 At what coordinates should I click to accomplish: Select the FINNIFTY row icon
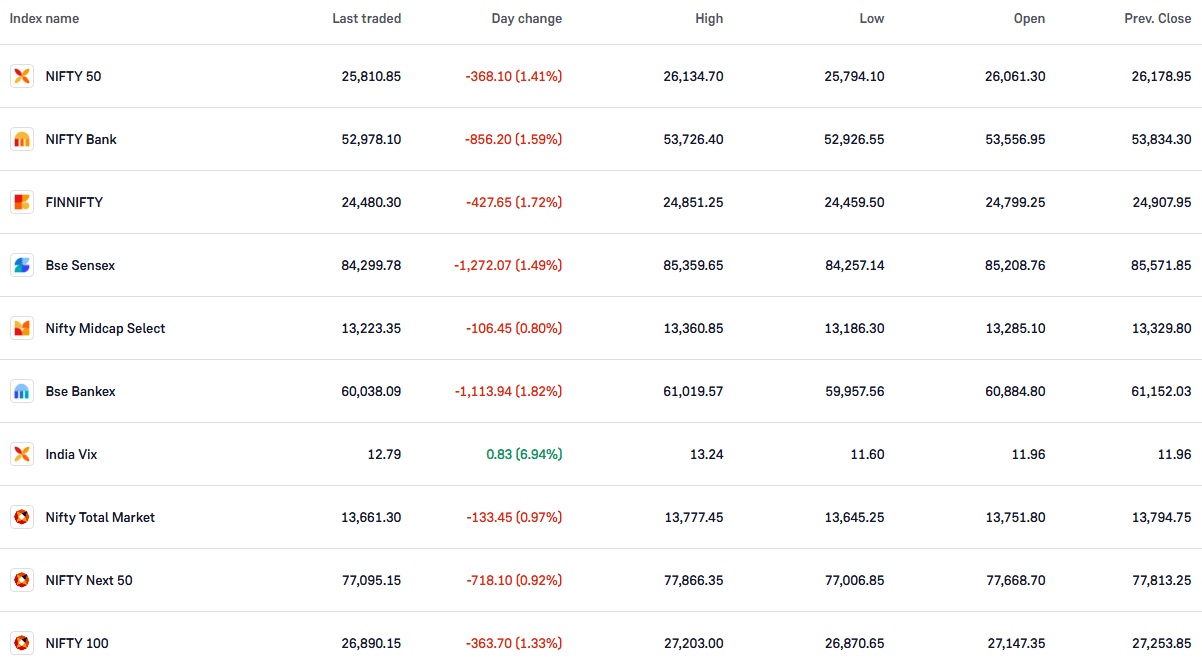(x=22, y=202)
